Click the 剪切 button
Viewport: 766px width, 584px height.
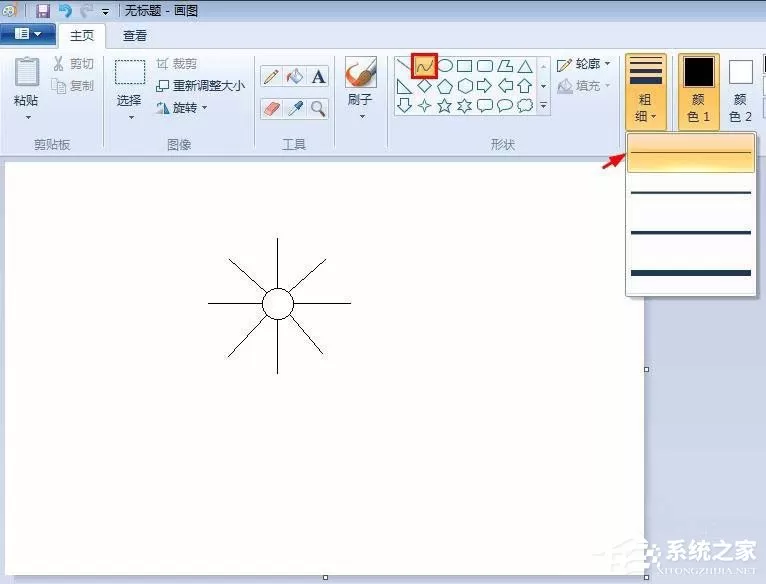click(73, 64)
